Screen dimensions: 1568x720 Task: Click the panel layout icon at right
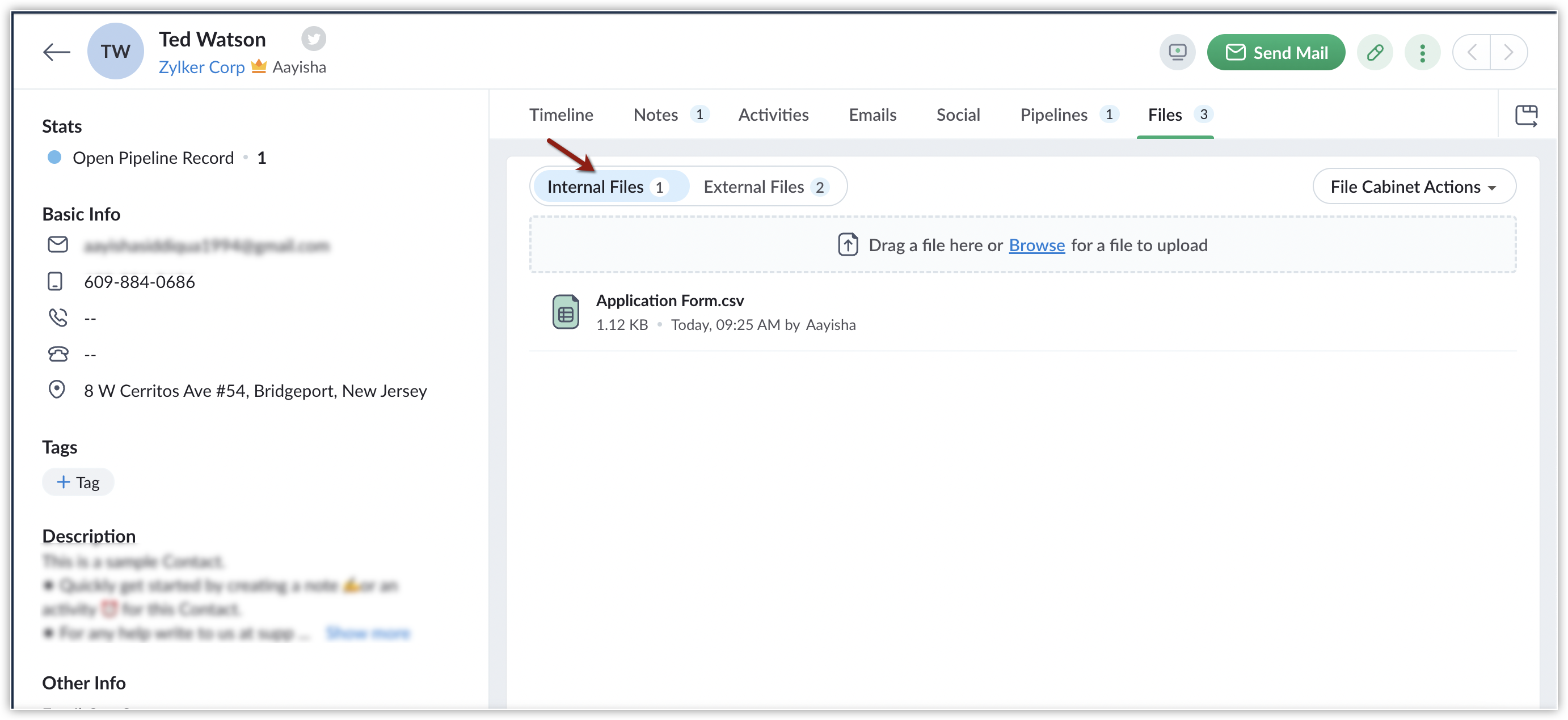tap(1525, 116)
